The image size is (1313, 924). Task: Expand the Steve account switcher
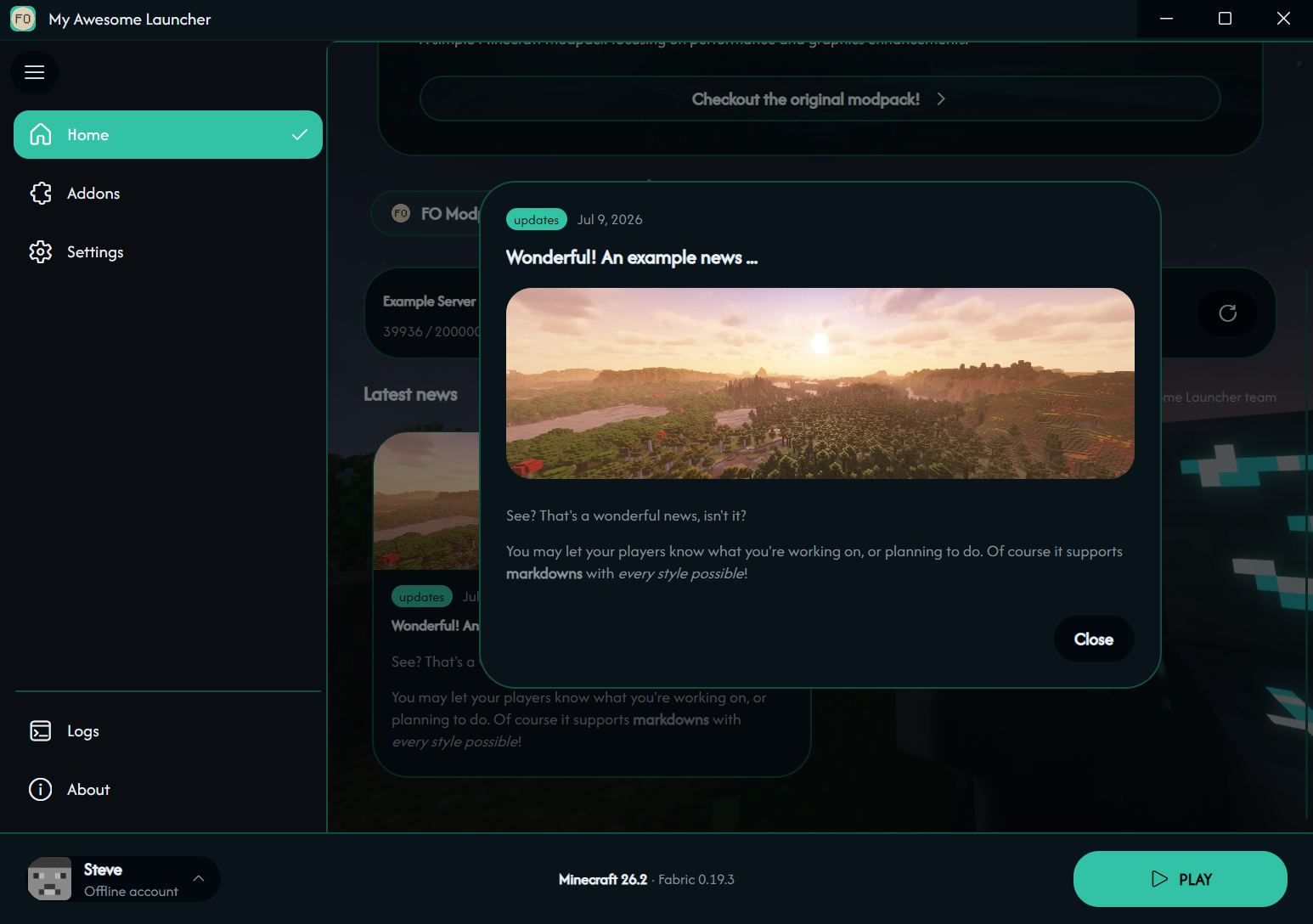(123, 879)
